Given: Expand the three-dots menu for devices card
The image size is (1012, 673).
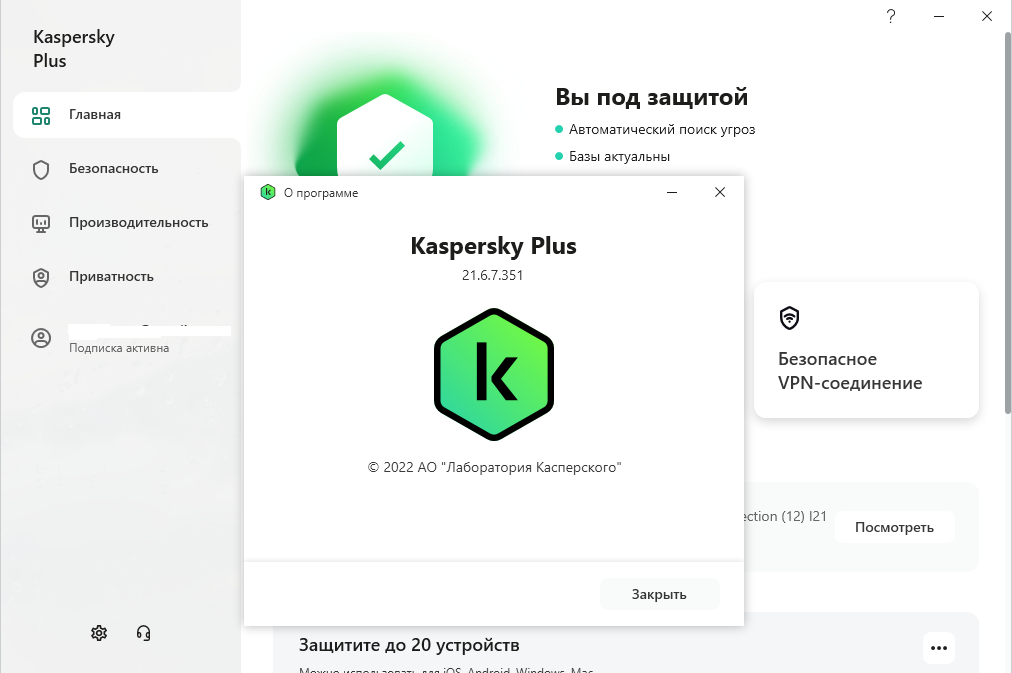Looking at the screenshot, I should [x=937, y=647].
